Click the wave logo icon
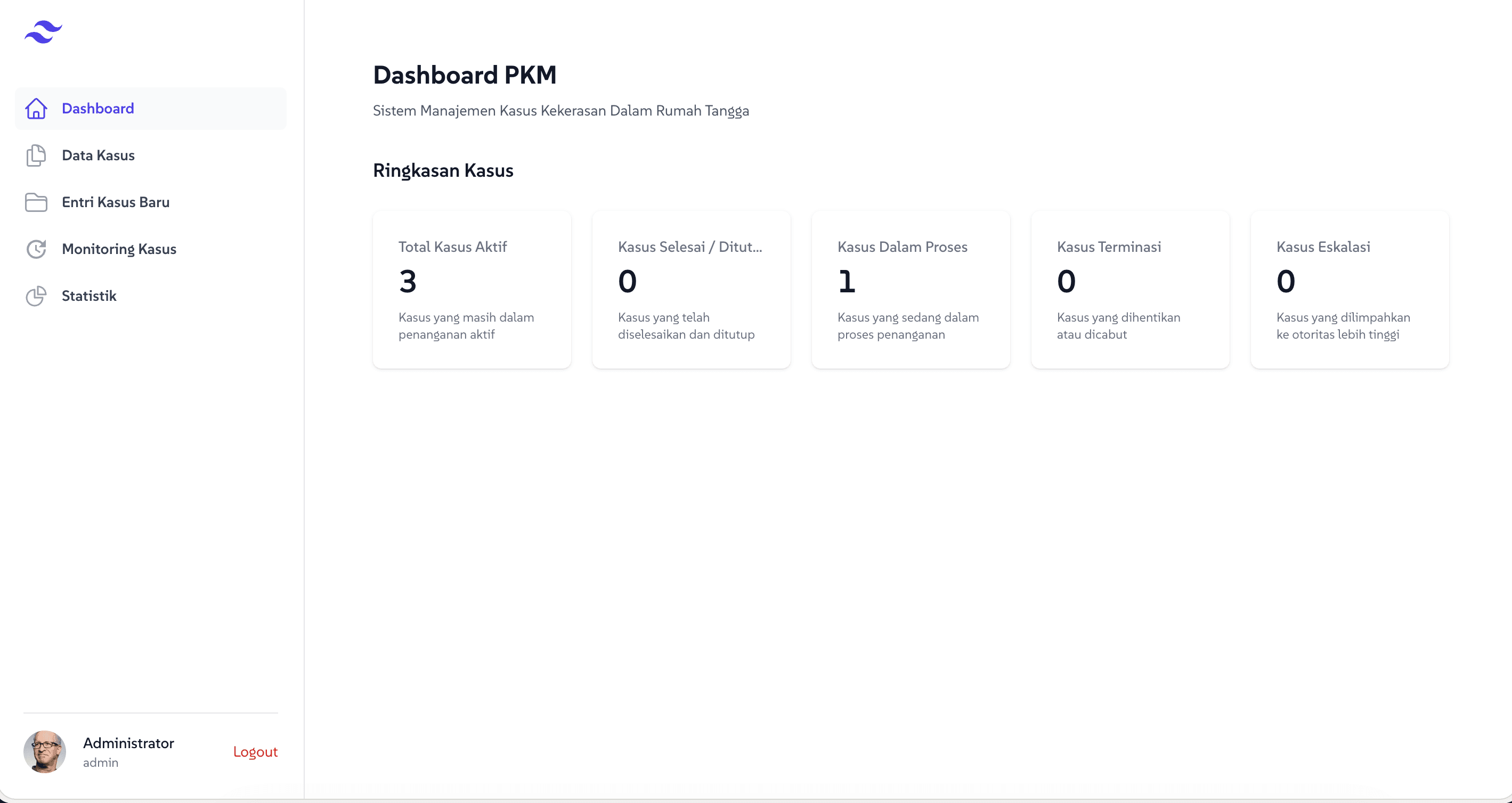This screenshot has width=1512, height=803. [x=44, y=31]
